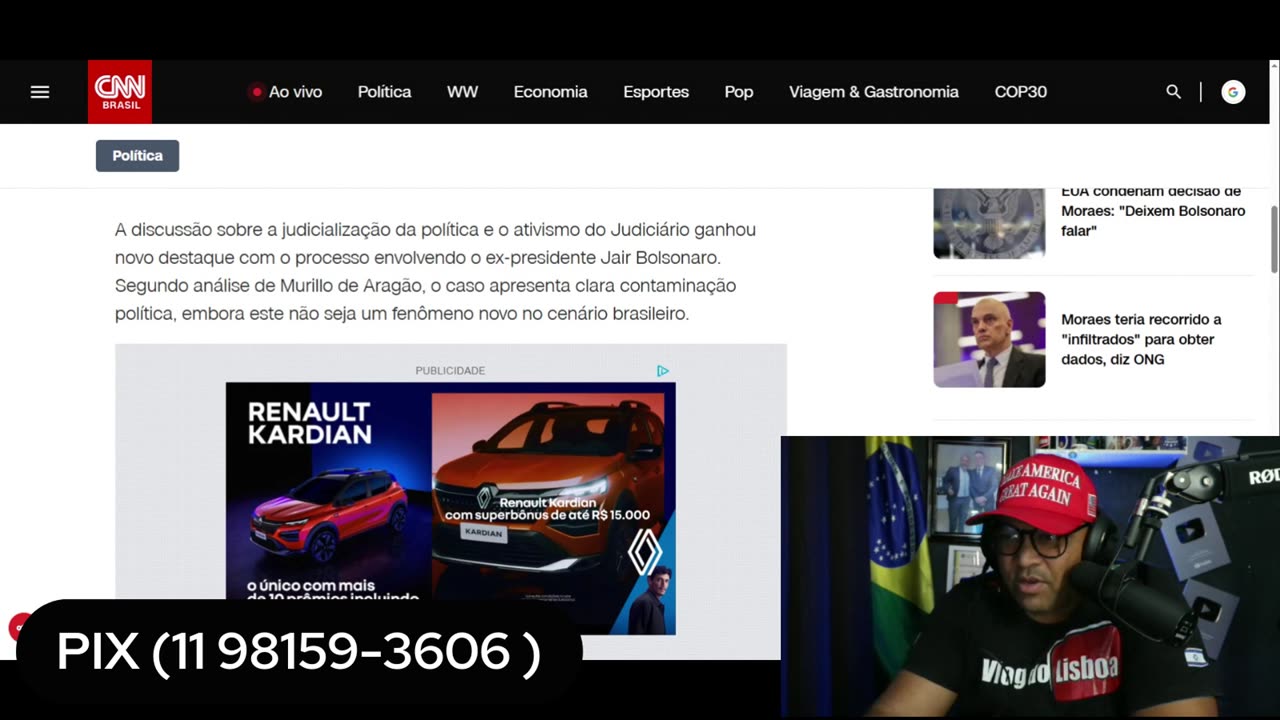Click the AdChoices icon on the ad
The height and width of the screenshot is (720, 1280).
(x=662, y=371)
